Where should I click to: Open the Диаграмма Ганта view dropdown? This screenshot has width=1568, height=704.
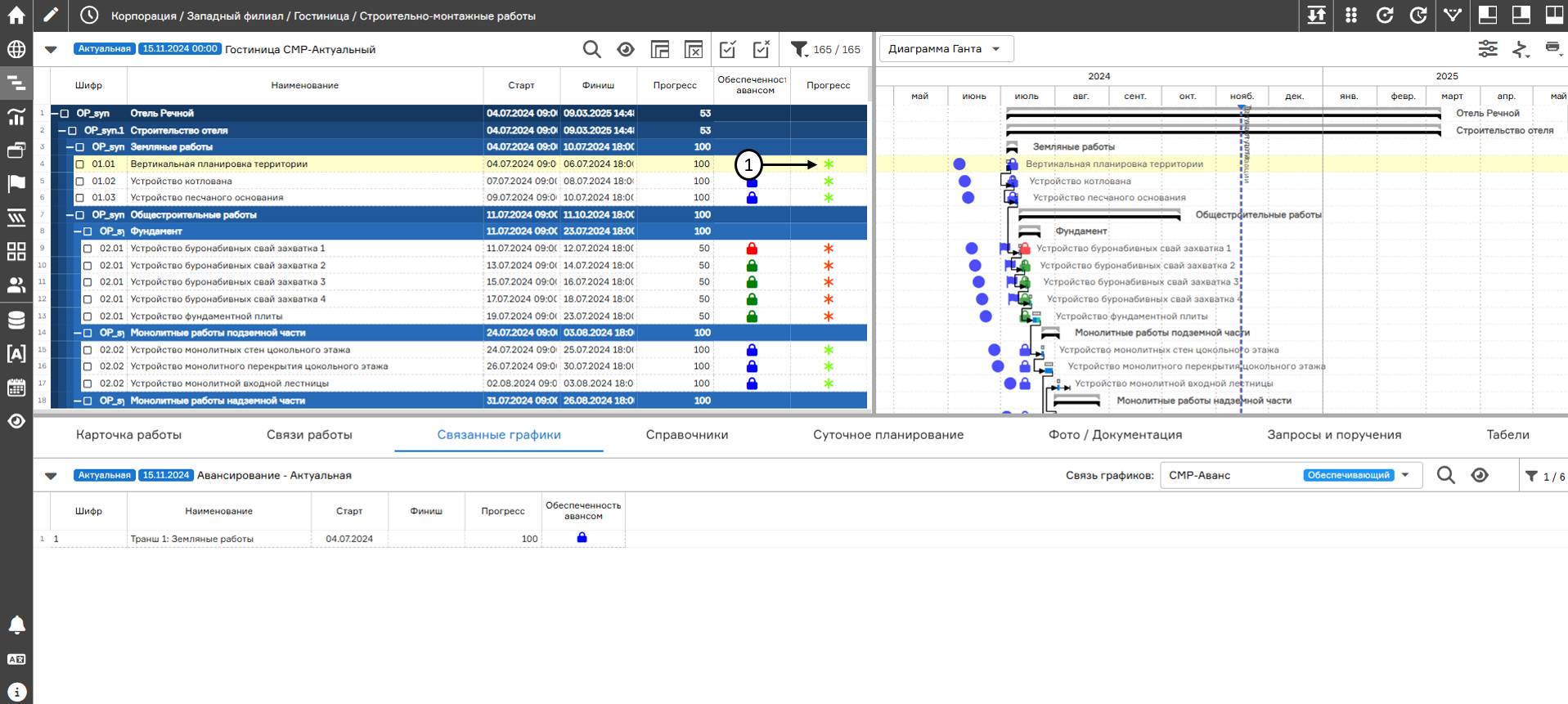point(946,49)
